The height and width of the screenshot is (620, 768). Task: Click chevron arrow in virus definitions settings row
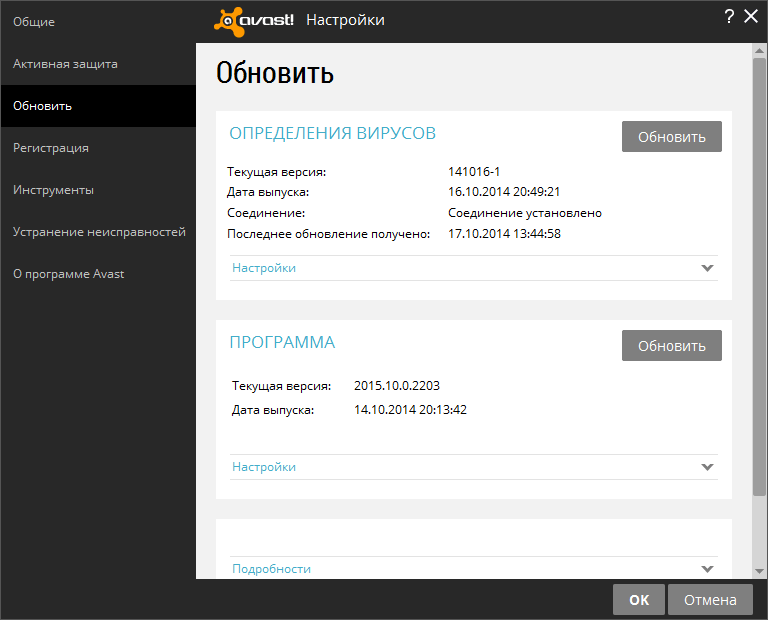[x=707, y=268]
